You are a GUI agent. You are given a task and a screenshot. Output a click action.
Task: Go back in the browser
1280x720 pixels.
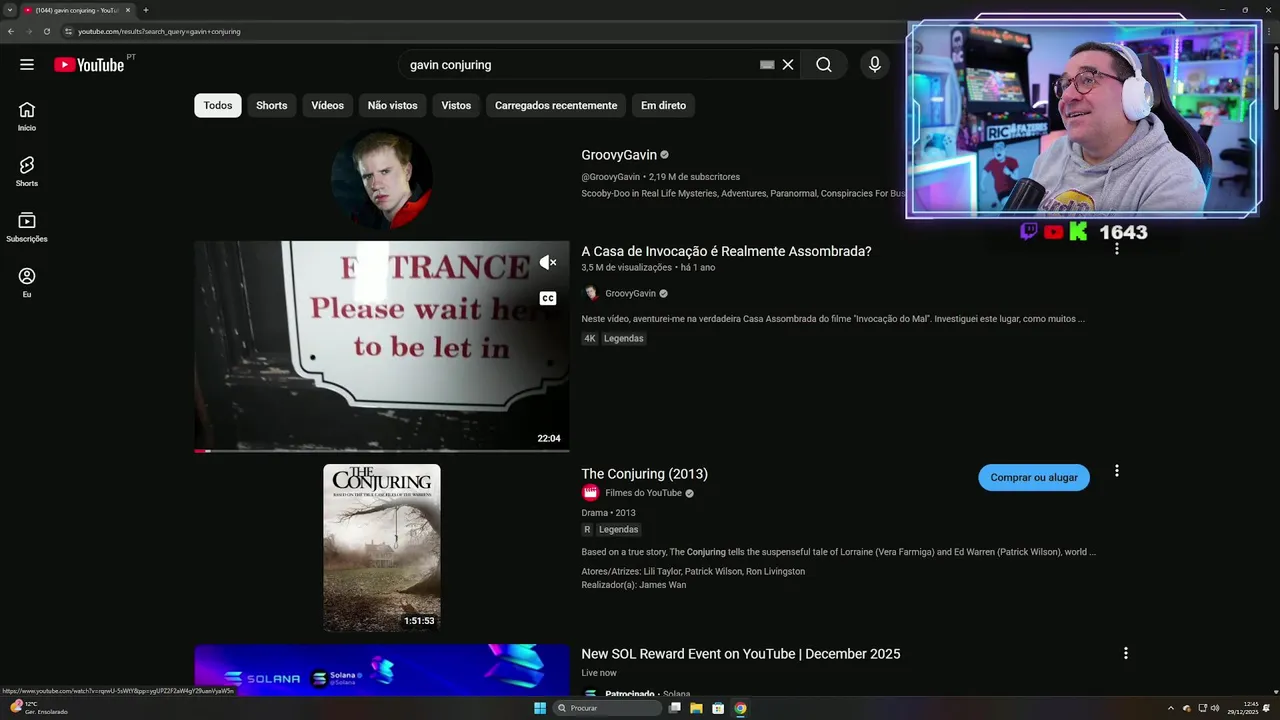click(10, 31)
